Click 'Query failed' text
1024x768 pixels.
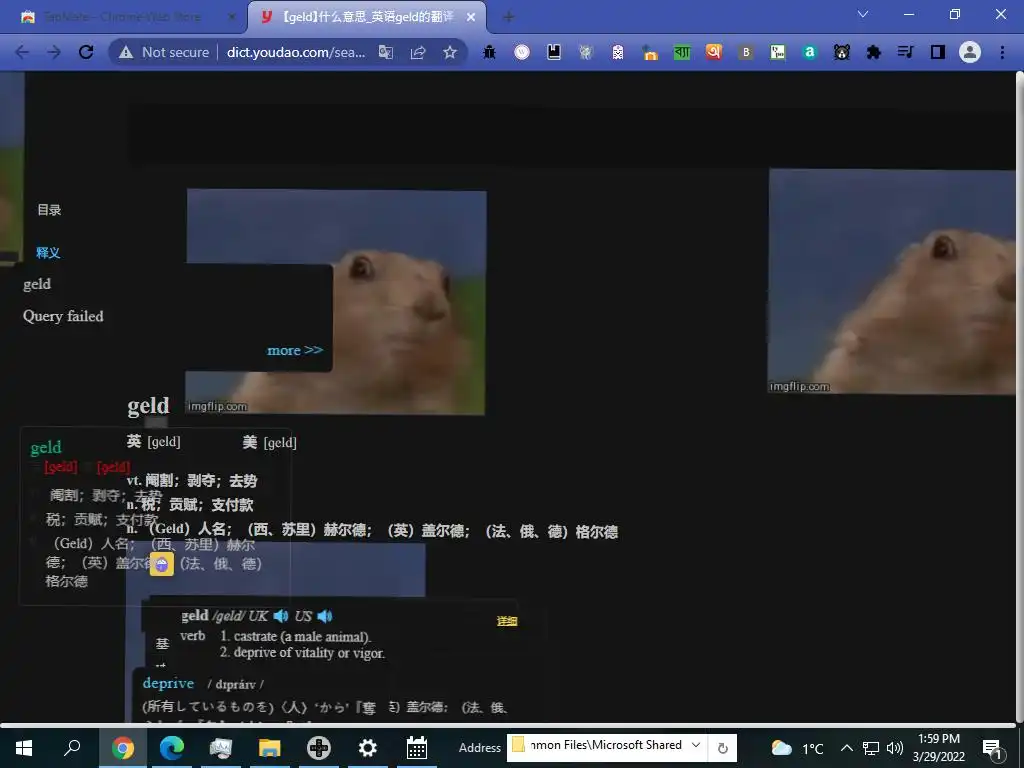63,316
